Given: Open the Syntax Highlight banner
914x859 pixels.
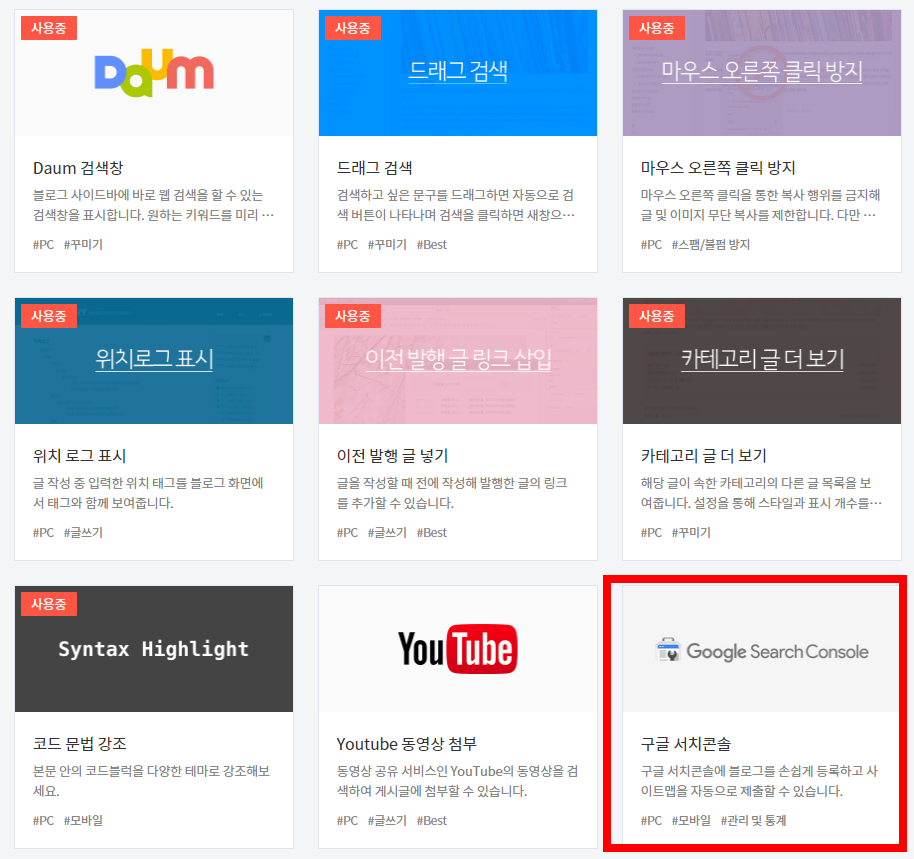Looking at the screenshot, I should [x=154, y=649].
